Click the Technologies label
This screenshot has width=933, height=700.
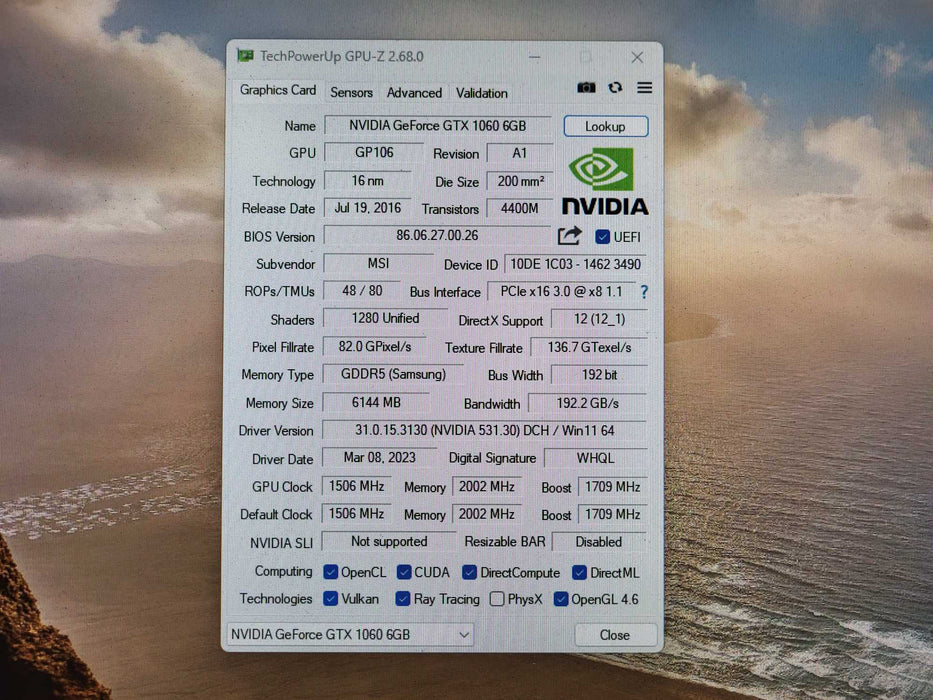[275, 599]
